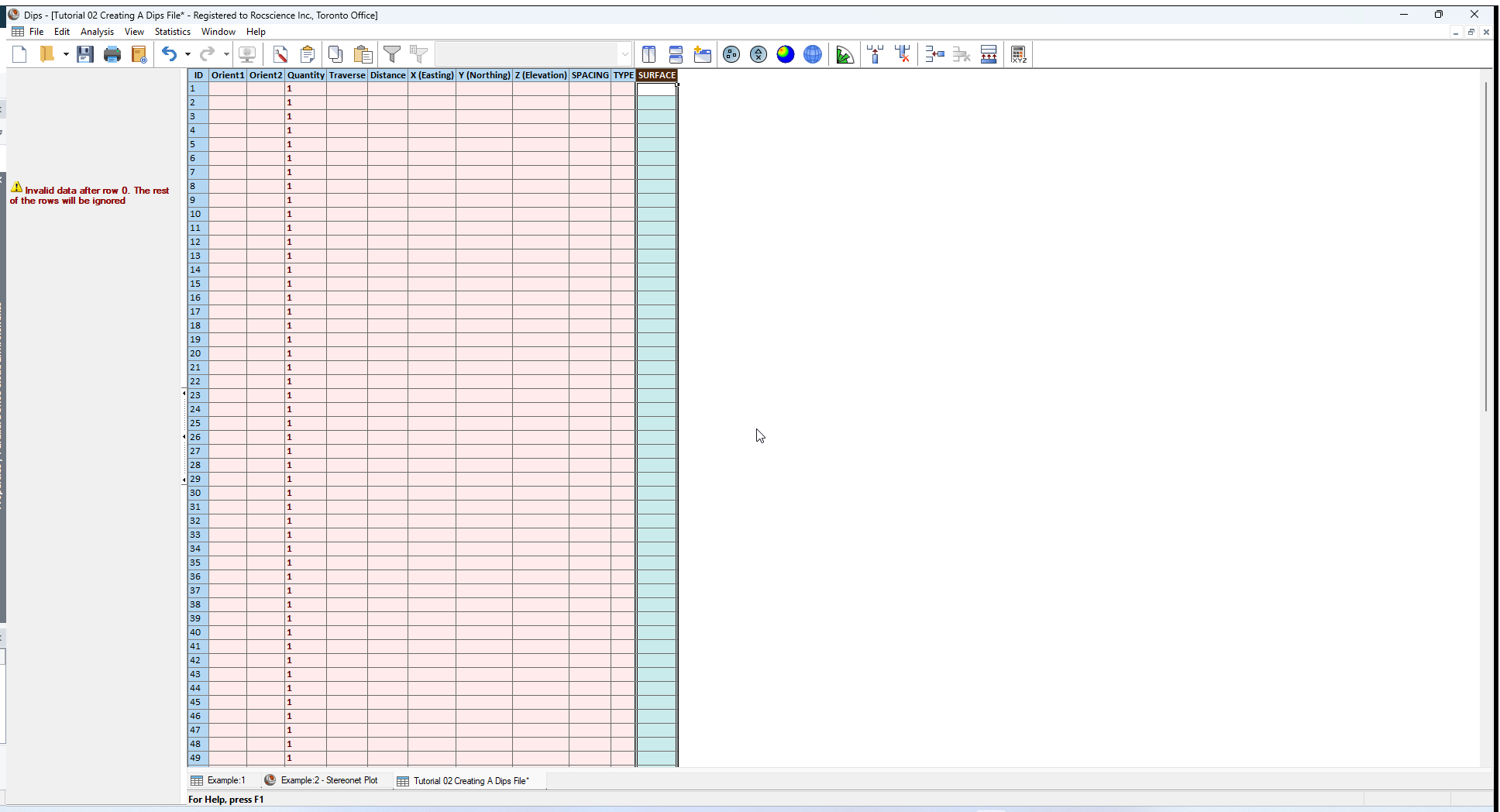Click the redo arrow icon
The width and height of the screenshot is (1500, 812).
point(207,54)
